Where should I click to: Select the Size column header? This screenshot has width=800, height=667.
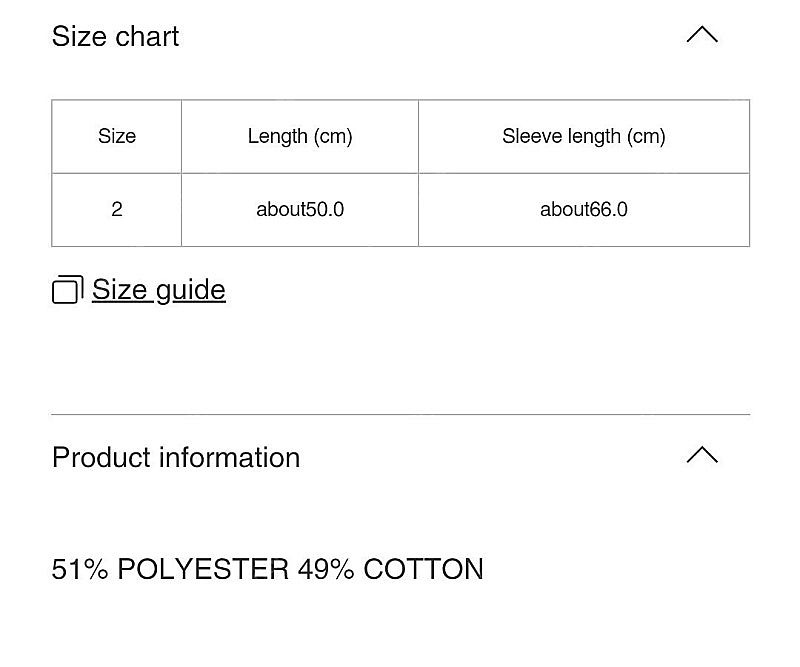[117, 136]
